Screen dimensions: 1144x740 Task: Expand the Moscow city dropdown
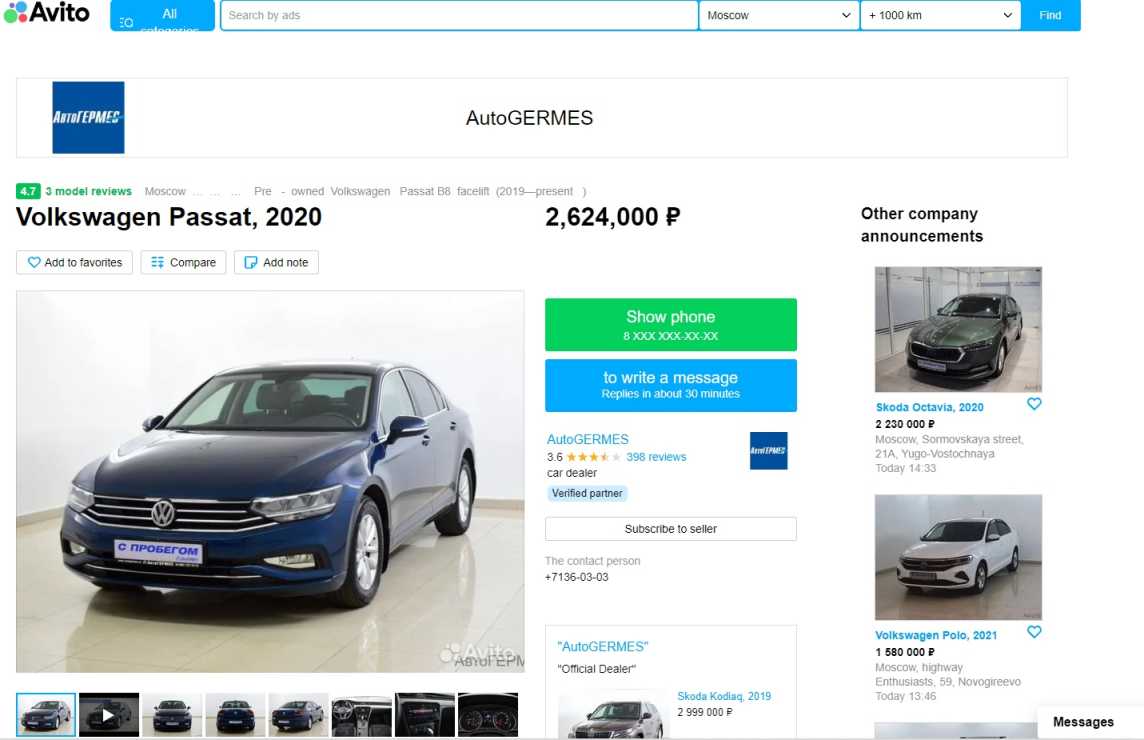(x=778, y=15)
